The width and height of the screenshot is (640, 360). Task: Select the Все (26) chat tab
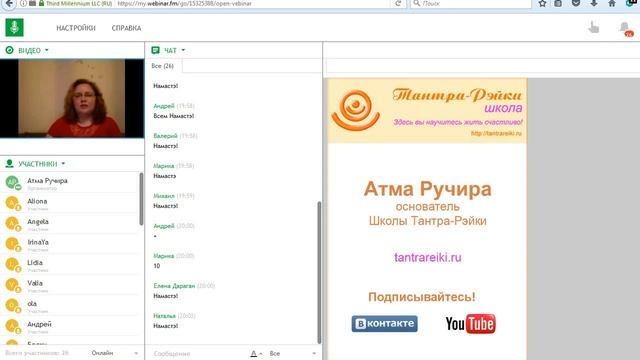coord(163,66)
